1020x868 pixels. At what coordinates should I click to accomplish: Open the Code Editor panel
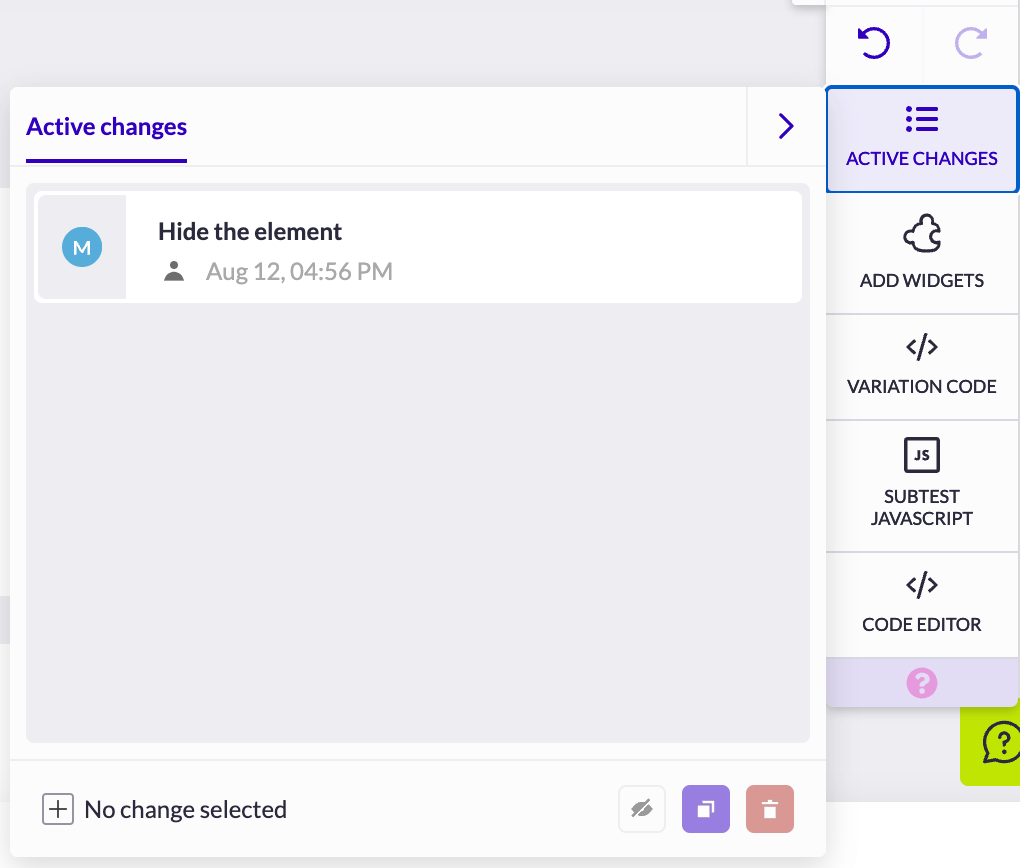(921, 603)
